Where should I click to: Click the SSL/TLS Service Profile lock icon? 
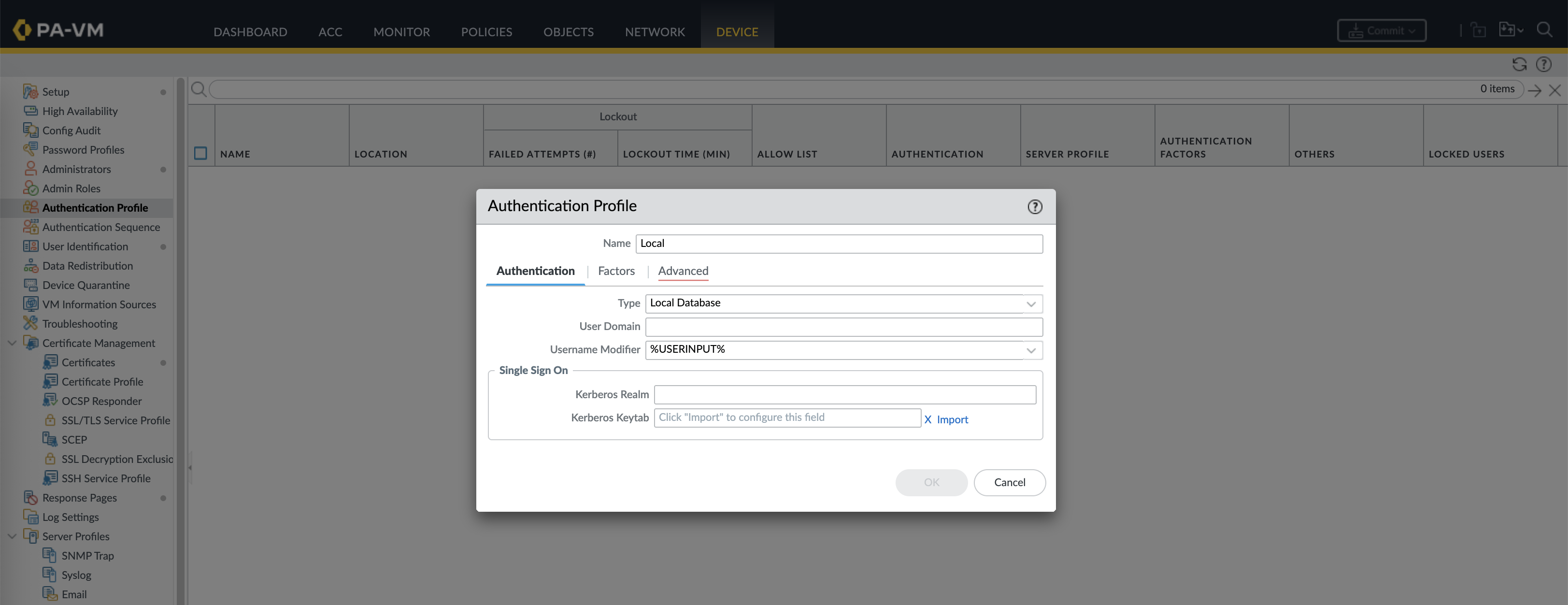point(51,420)
